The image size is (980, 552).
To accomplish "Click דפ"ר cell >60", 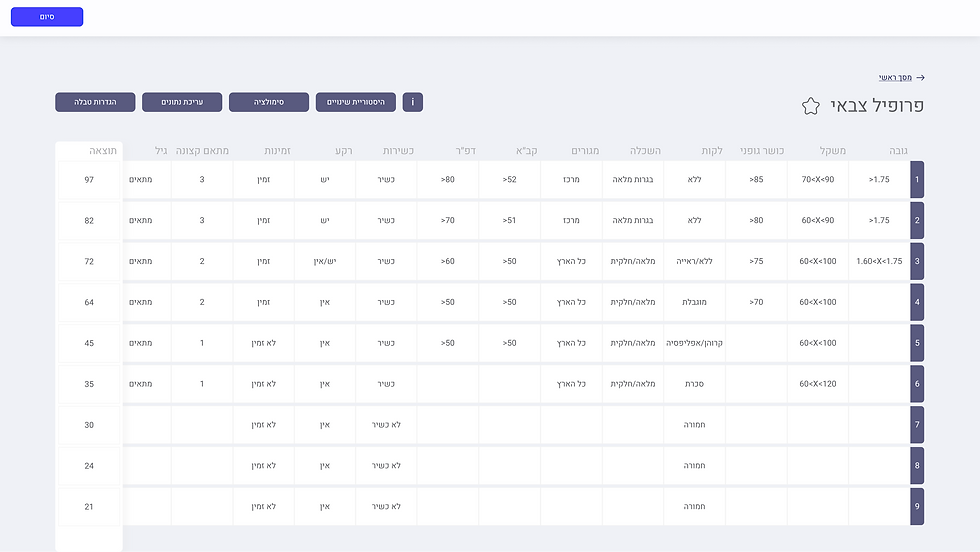I will [448, 261].
